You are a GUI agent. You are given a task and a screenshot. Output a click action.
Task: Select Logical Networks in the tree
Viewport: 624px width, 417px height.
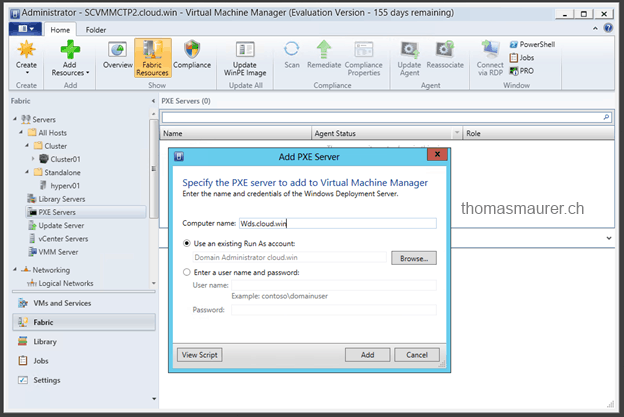60,283
